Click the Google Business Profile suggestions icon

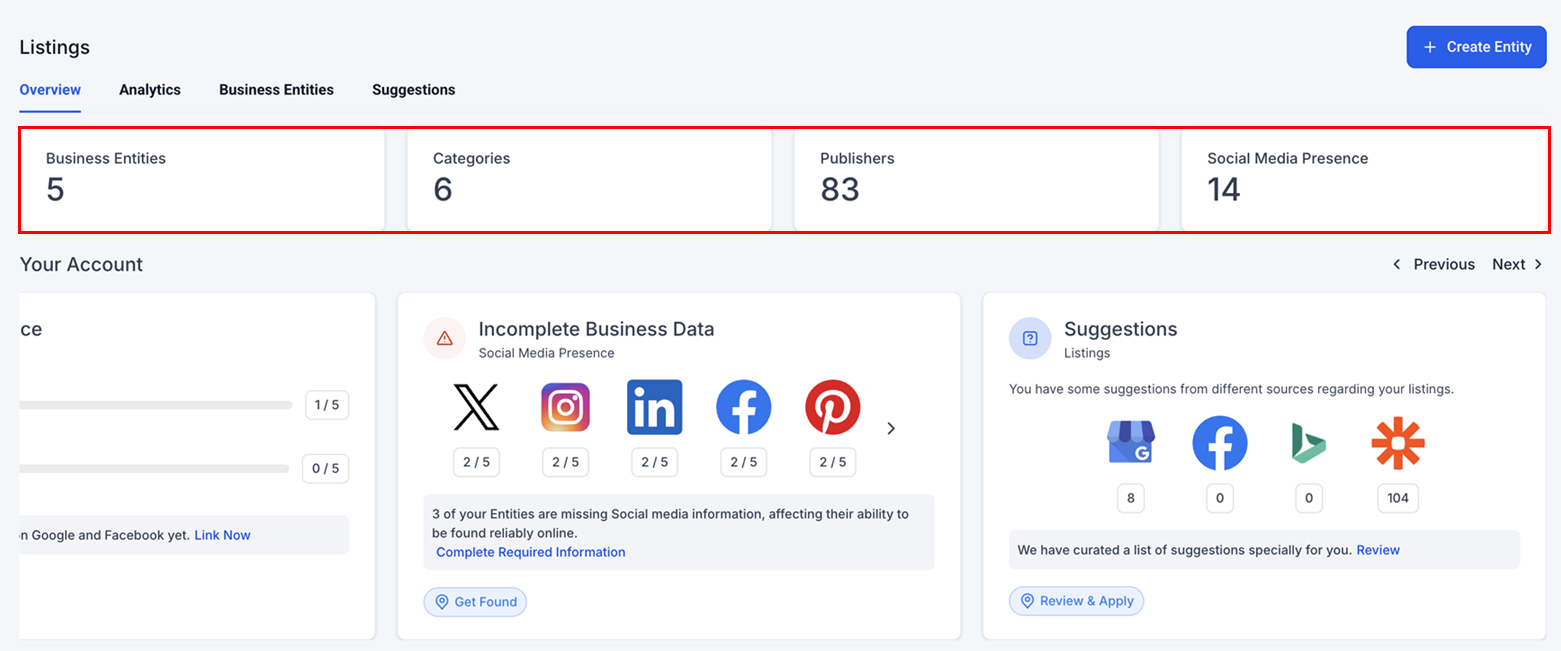(1130, 443)
